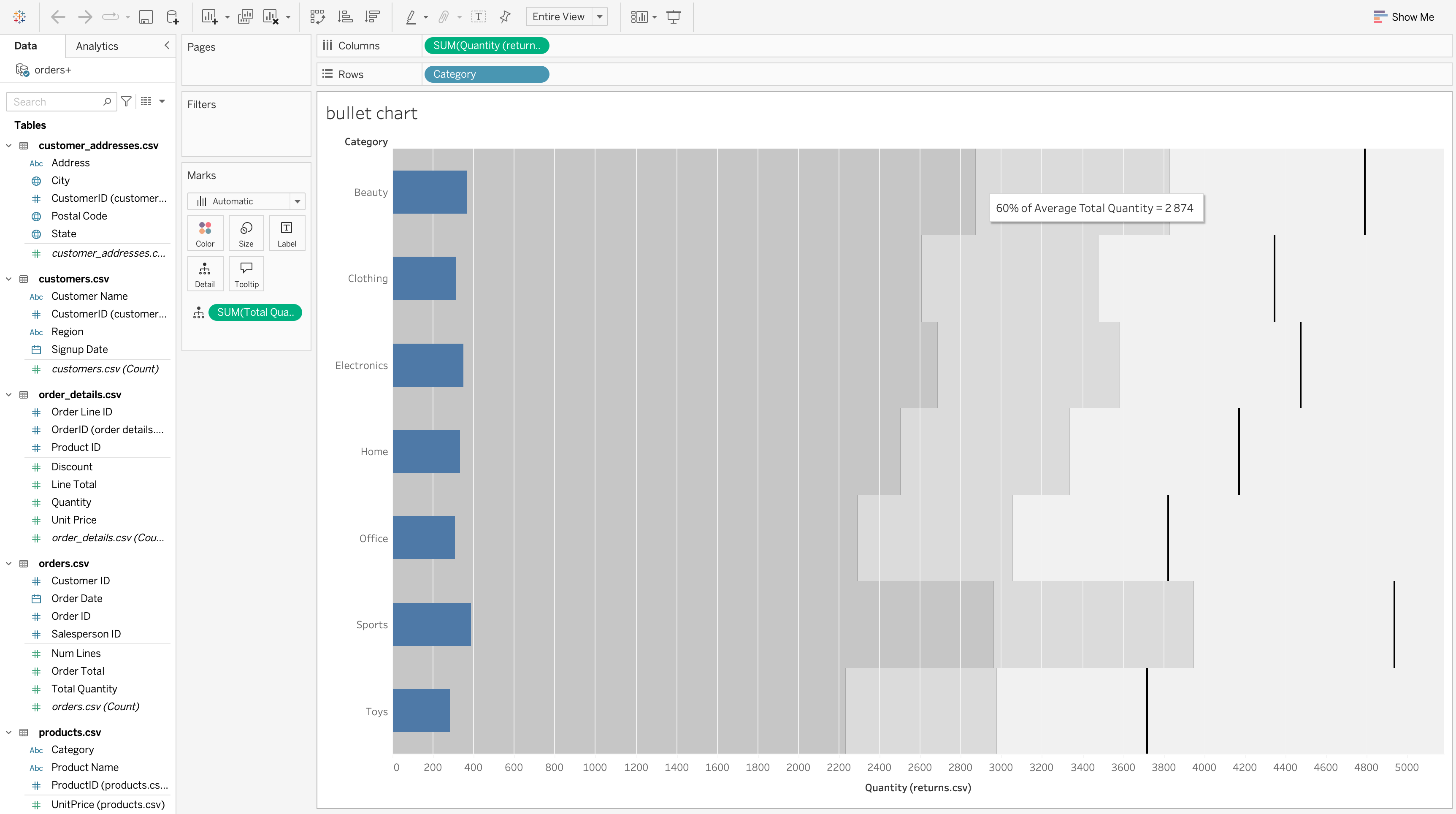This screenshot has height=814, width=1456.
Task: Click the Fix axes pin icon
Action: point(505,17)
